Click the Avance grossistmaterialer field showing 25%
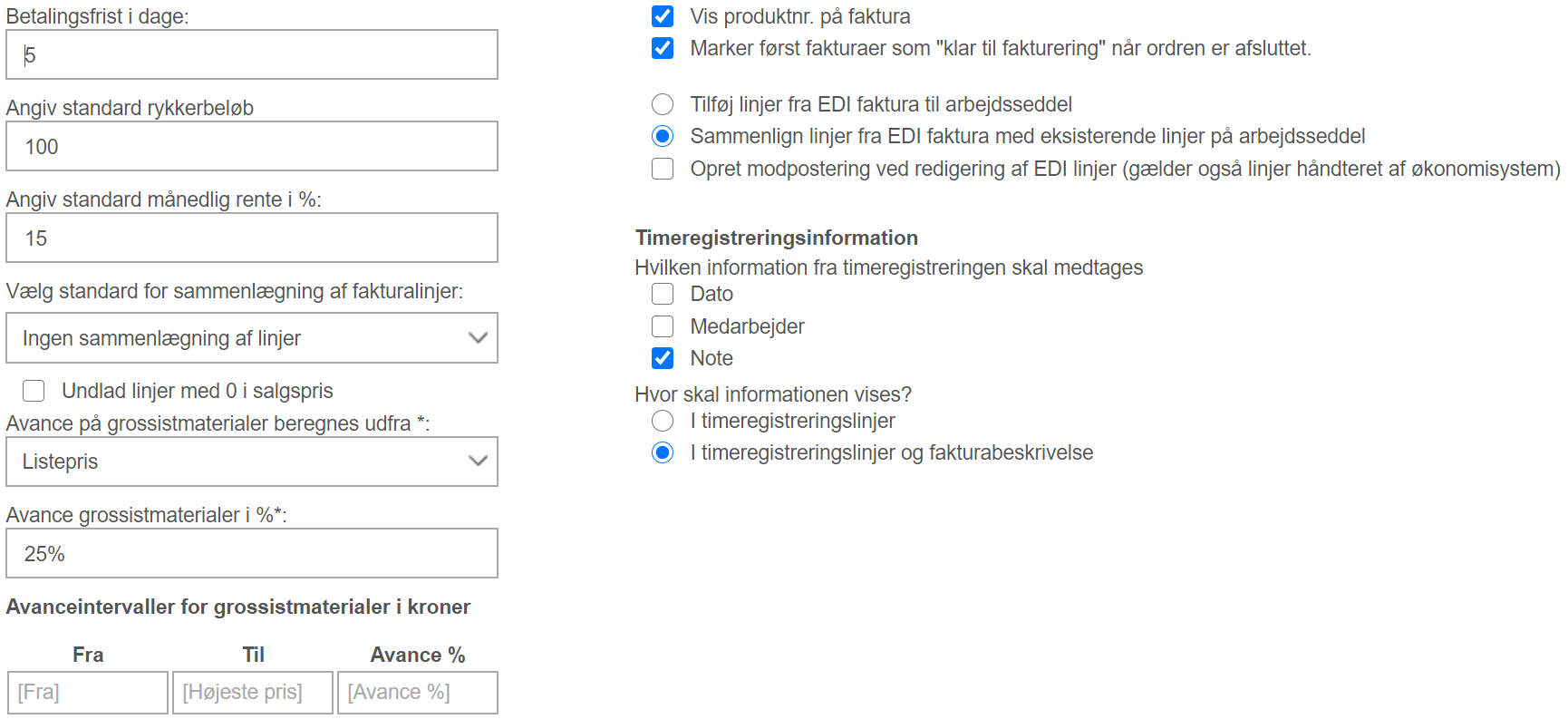The image size is (1568, 719). (x=252, y=553)
